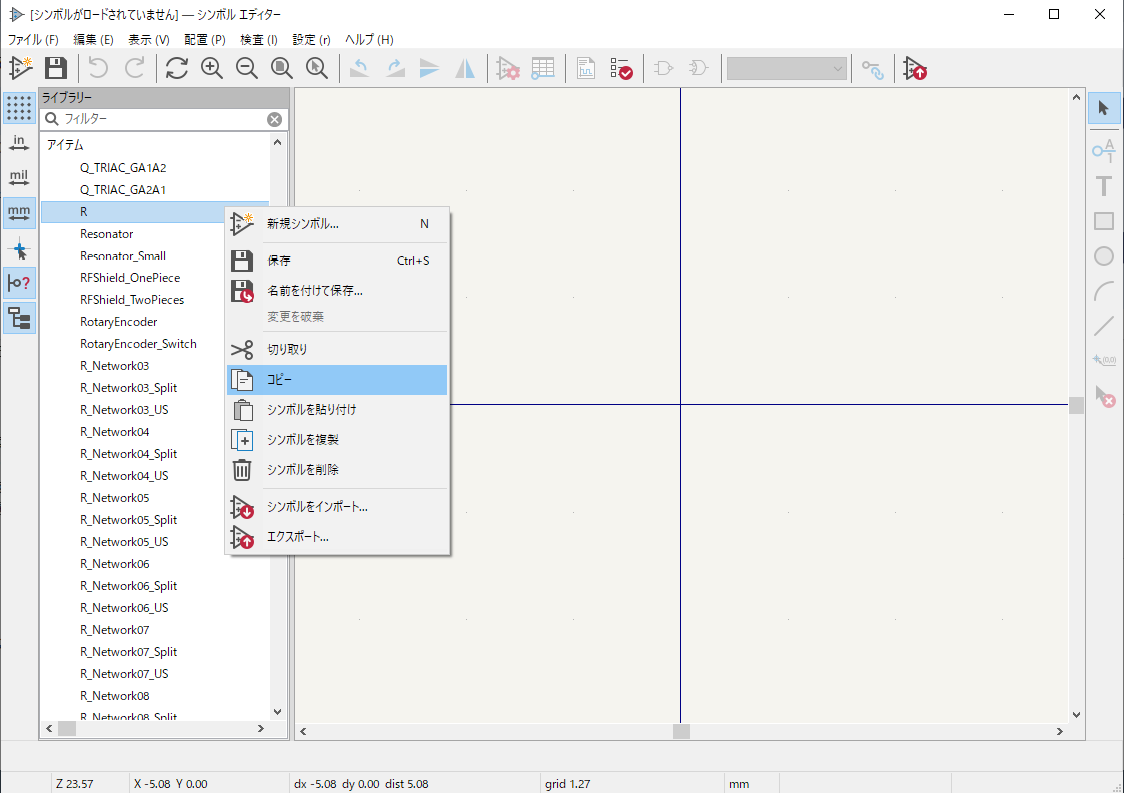The width and height of the screenshot is (1124, 793).
Task: Switch units to millimeters
Action: [x=19, y=213]
